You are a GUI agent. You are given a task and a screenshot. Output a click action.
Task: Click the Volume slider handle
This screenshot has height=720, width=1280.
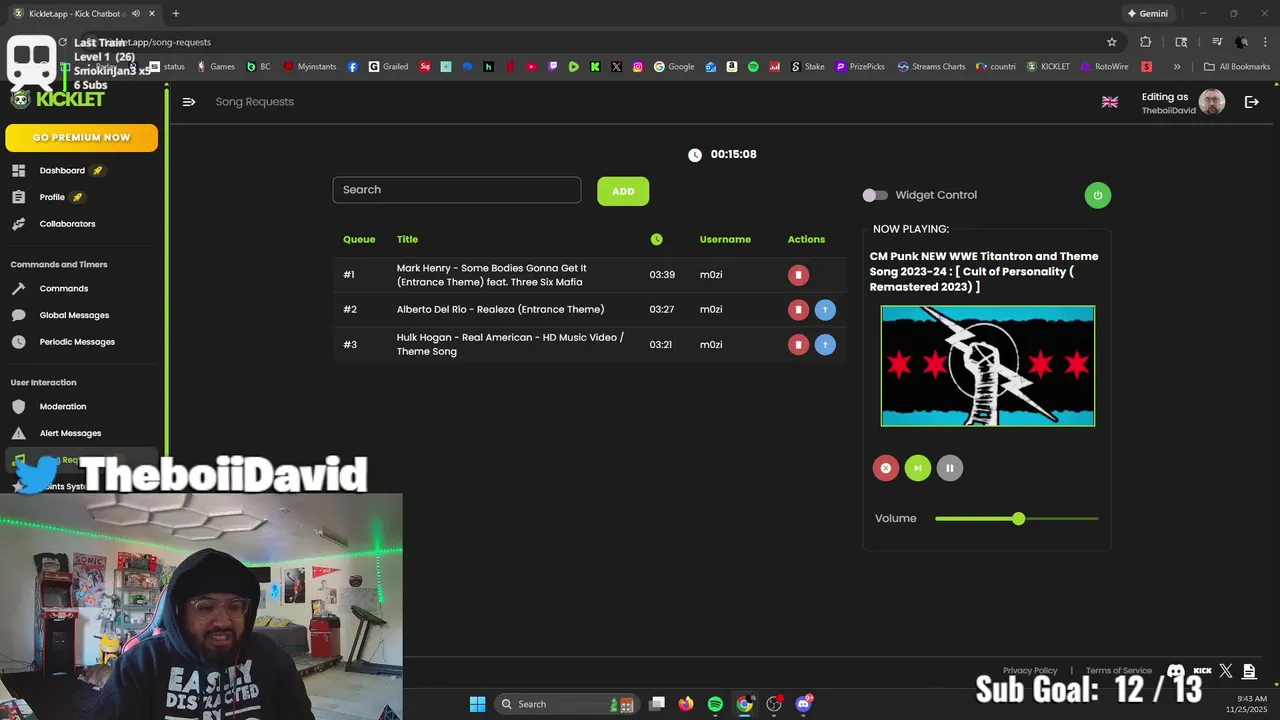(x=1018, y=519)
